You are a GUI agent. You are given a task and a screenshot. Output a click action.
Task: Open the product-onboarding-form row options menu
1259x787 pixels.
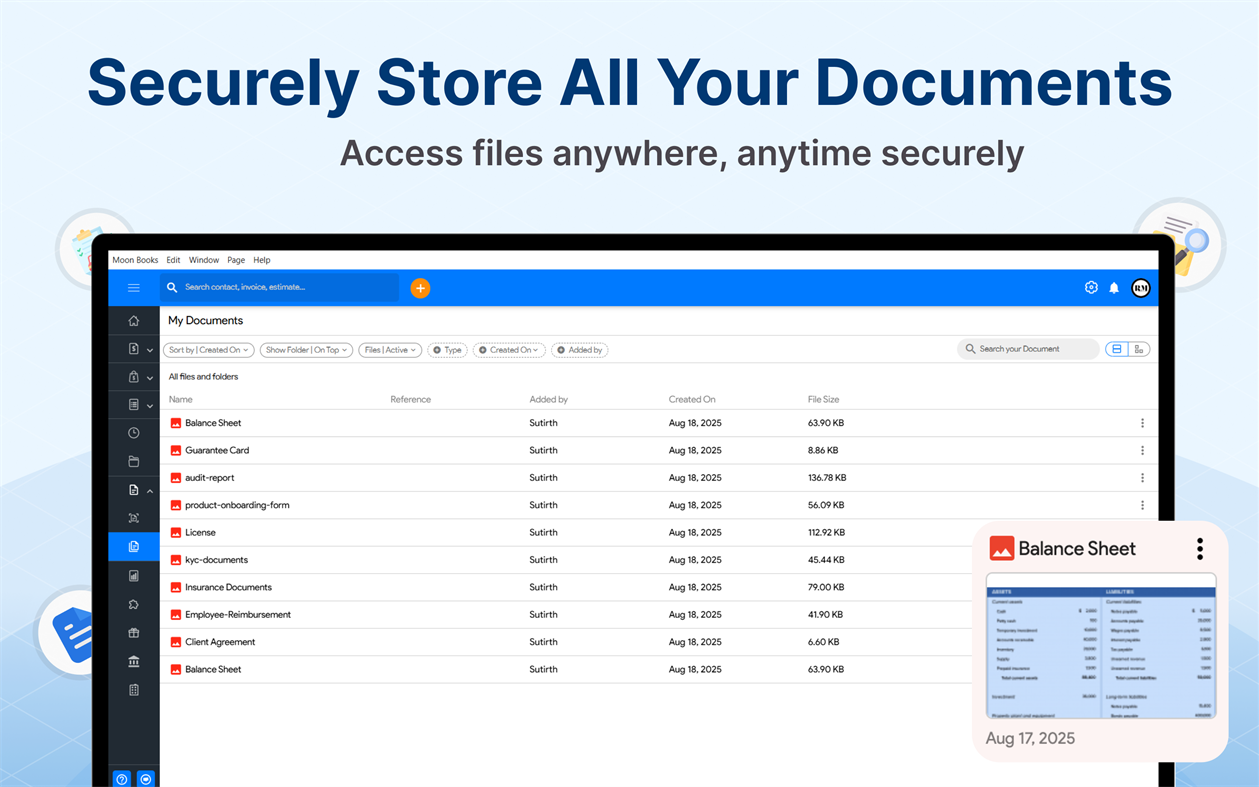(x=1142, y=505)
